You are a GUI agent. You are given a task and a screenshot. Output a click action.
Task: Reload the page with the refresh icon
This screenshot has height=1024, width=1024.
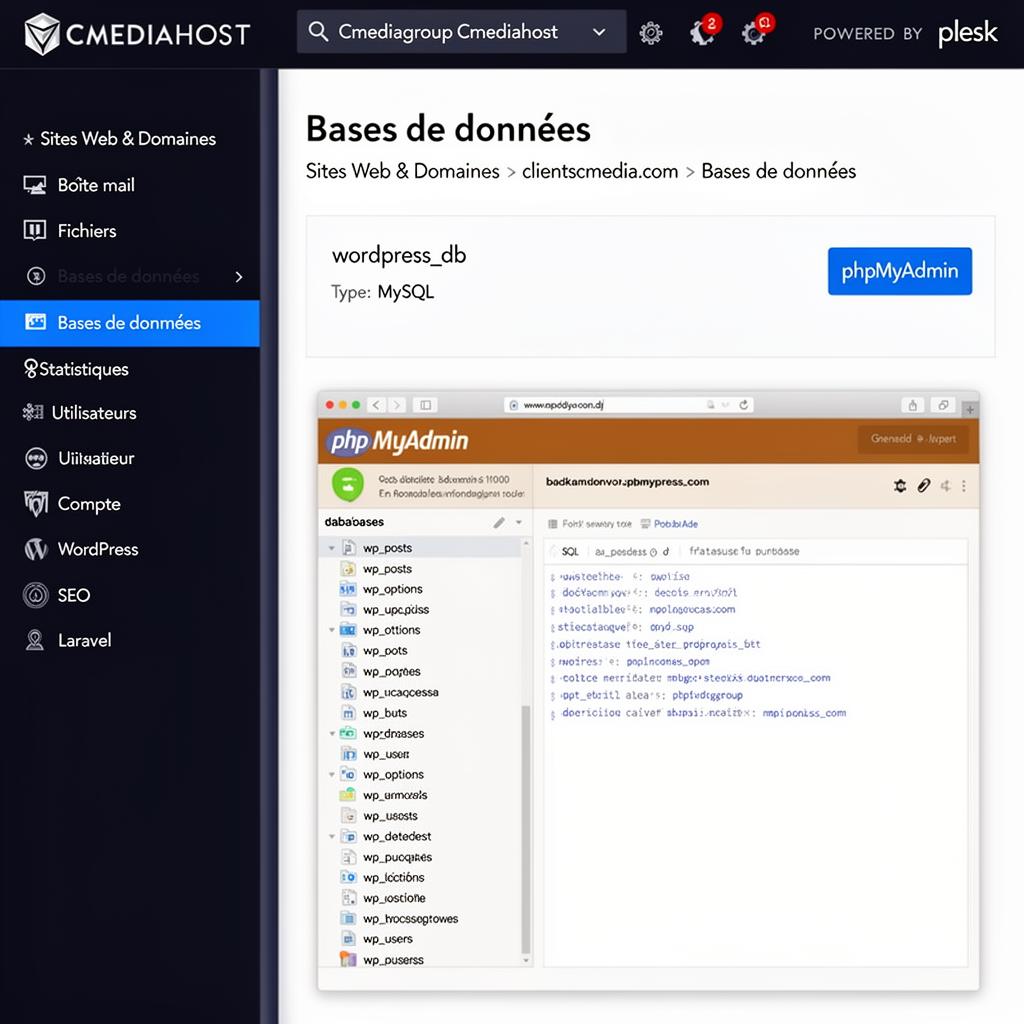743,405
